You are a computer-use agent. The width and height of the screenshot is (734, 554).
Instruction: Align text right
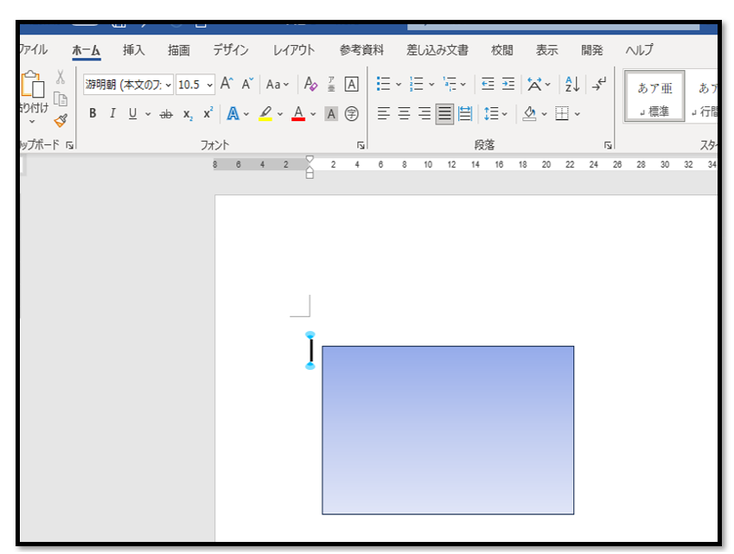point(424,113)
